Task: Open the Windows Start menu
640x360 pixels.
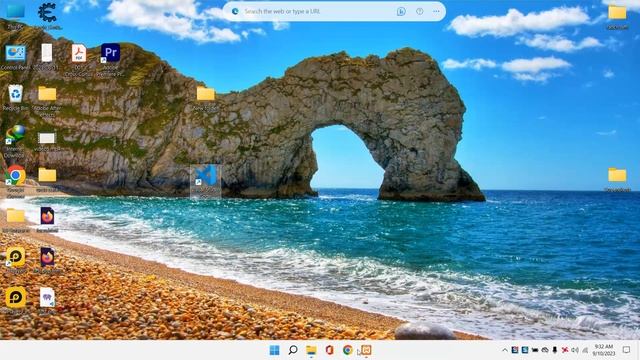Action: click(275, 350)
